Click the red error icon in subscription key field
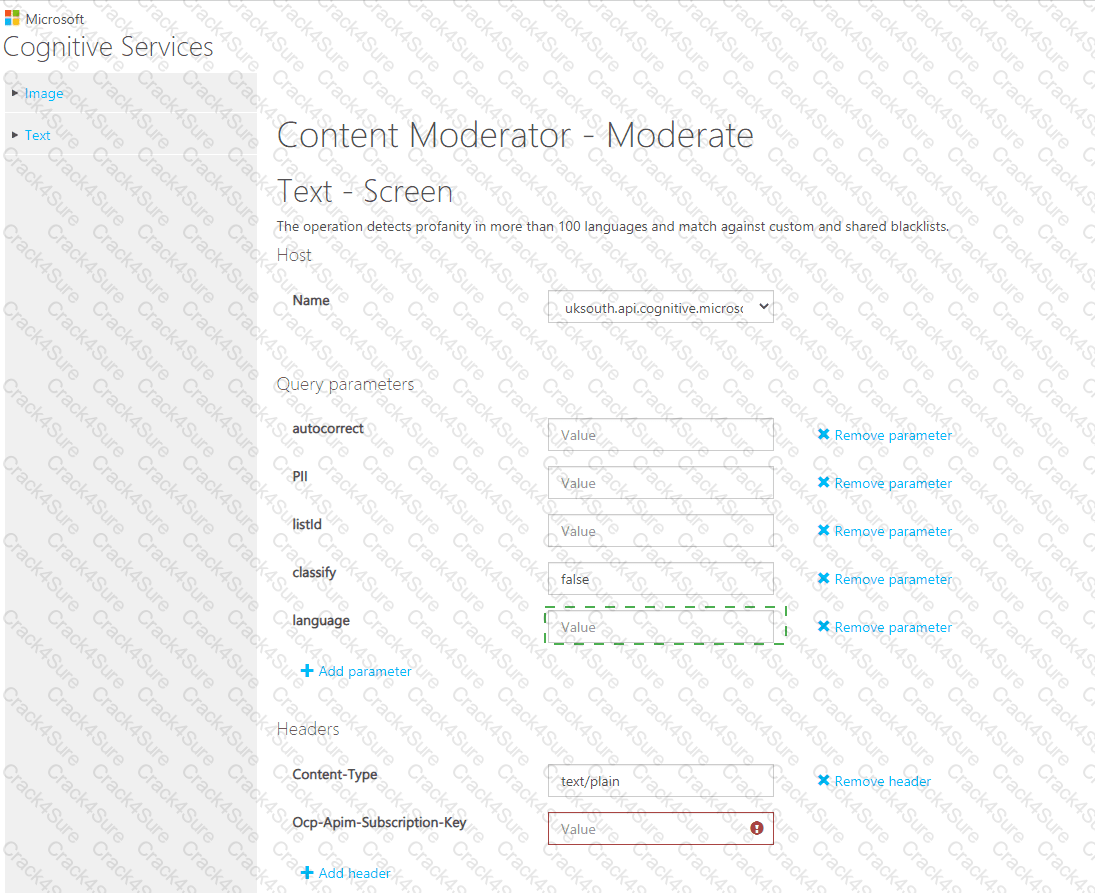Screen dimensions: 1095x893 (757, 828)
